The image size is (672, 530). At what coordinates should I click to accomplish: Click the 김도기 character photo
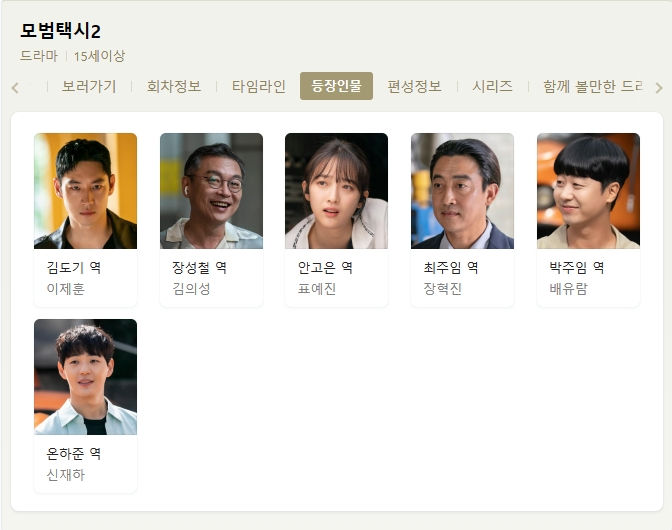pyautogui.click(x=86, y=191)
